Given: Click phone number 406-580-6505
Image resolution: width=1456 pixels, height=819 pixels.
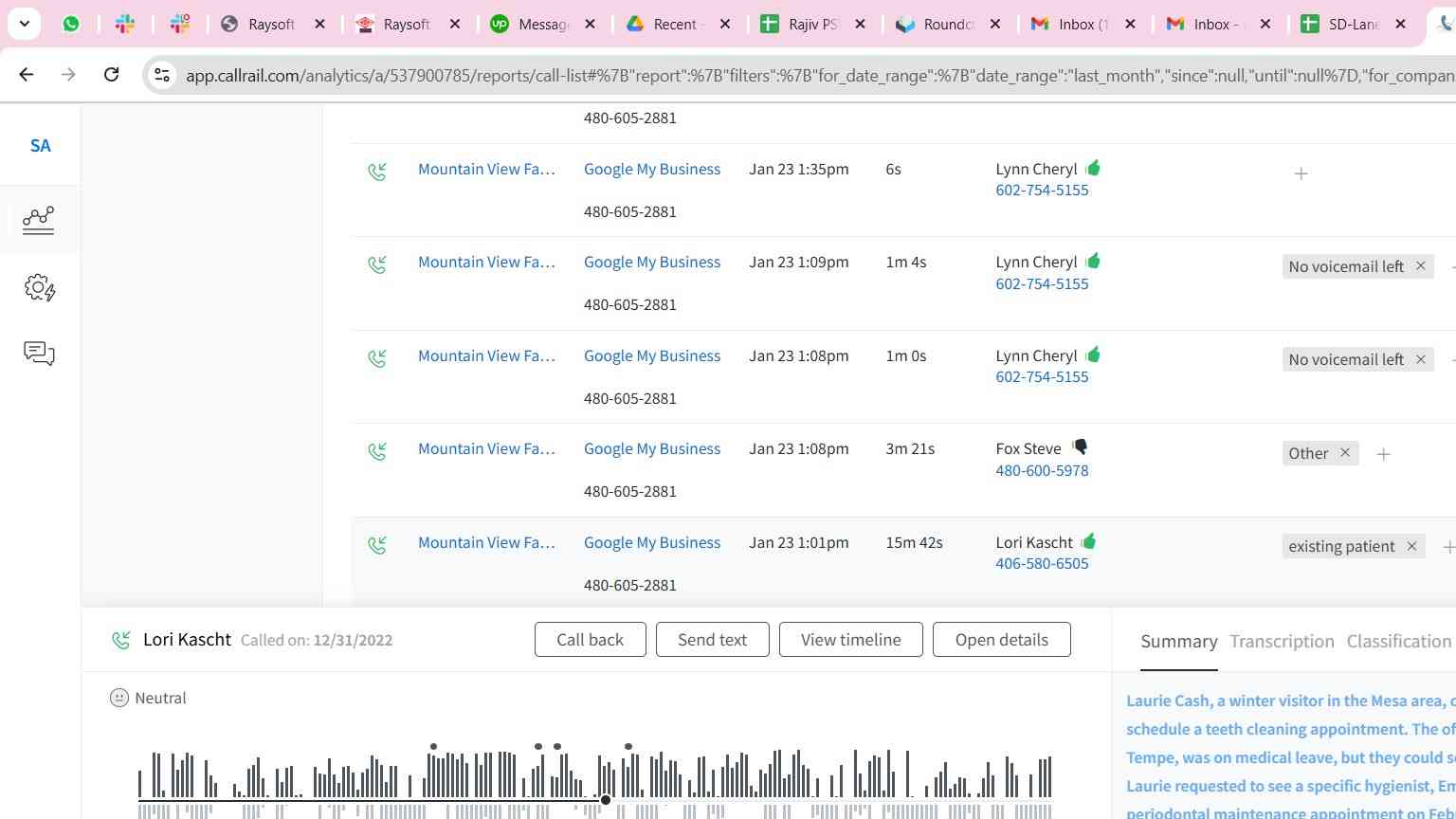Looking at the screenshot, I should tap(1042, 564).
